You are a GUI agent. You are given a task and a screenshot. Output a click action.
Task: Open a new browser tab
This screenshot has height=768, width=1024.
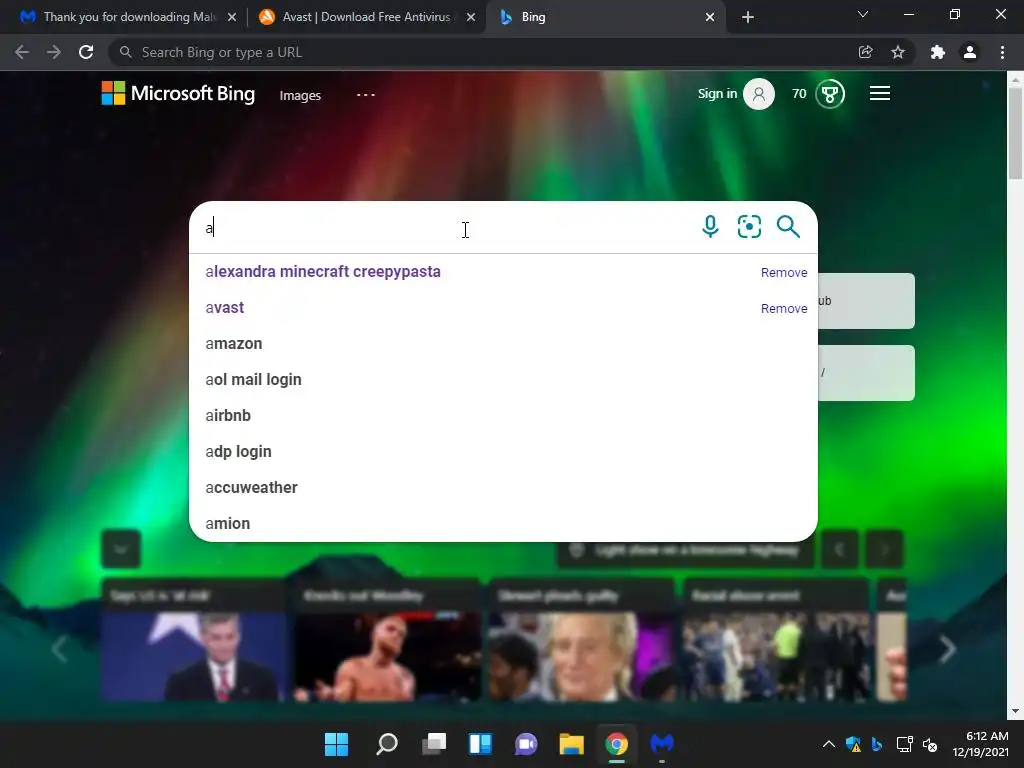(748, 17)
